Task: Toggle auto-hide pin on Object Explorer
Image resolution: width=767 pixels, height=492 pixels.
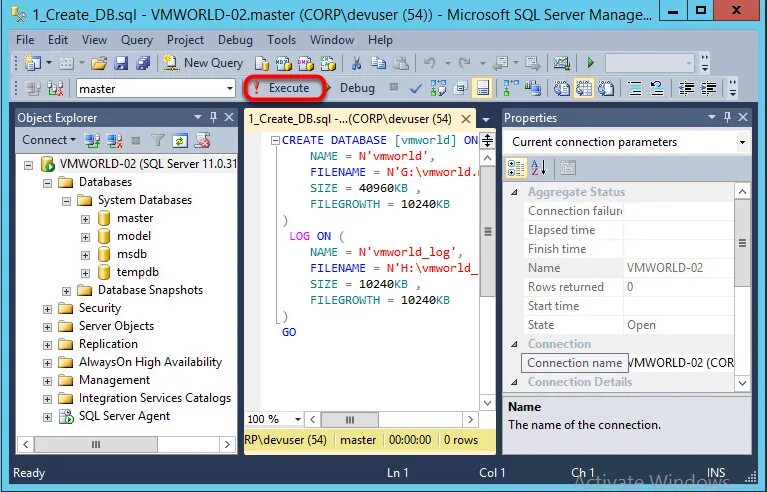Action: [213, 117]
